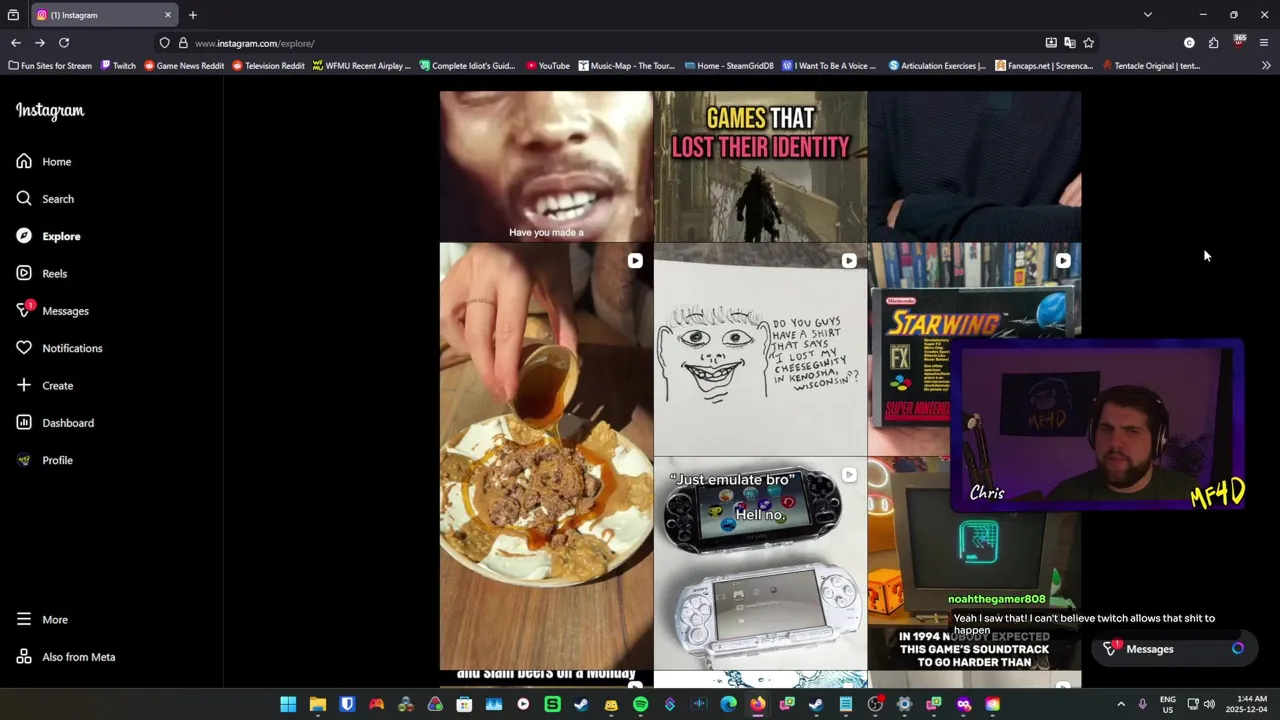Open the dark blue sleeve post thumbnail
This screenshot has width=1280, height=720.
coord(974,166)
